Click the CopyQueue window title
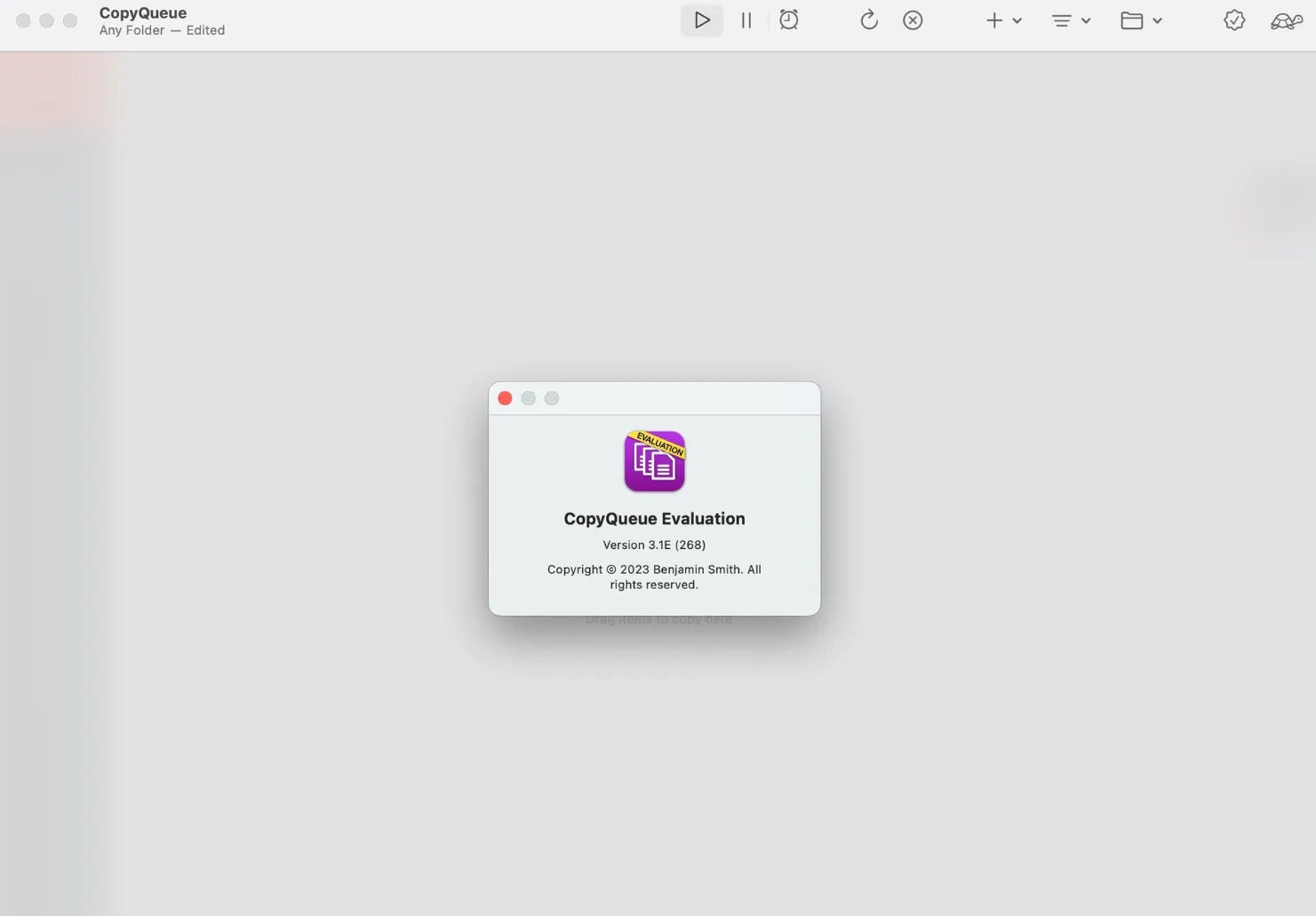This screenshot has height=916, width=1316. pos(143,12)
